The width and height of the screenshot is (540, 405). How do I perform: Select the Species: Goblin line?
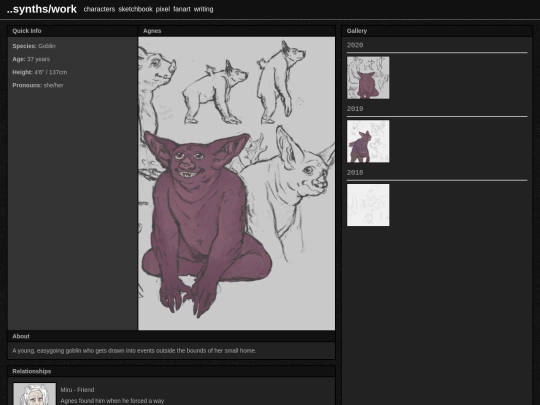[34, 46]
